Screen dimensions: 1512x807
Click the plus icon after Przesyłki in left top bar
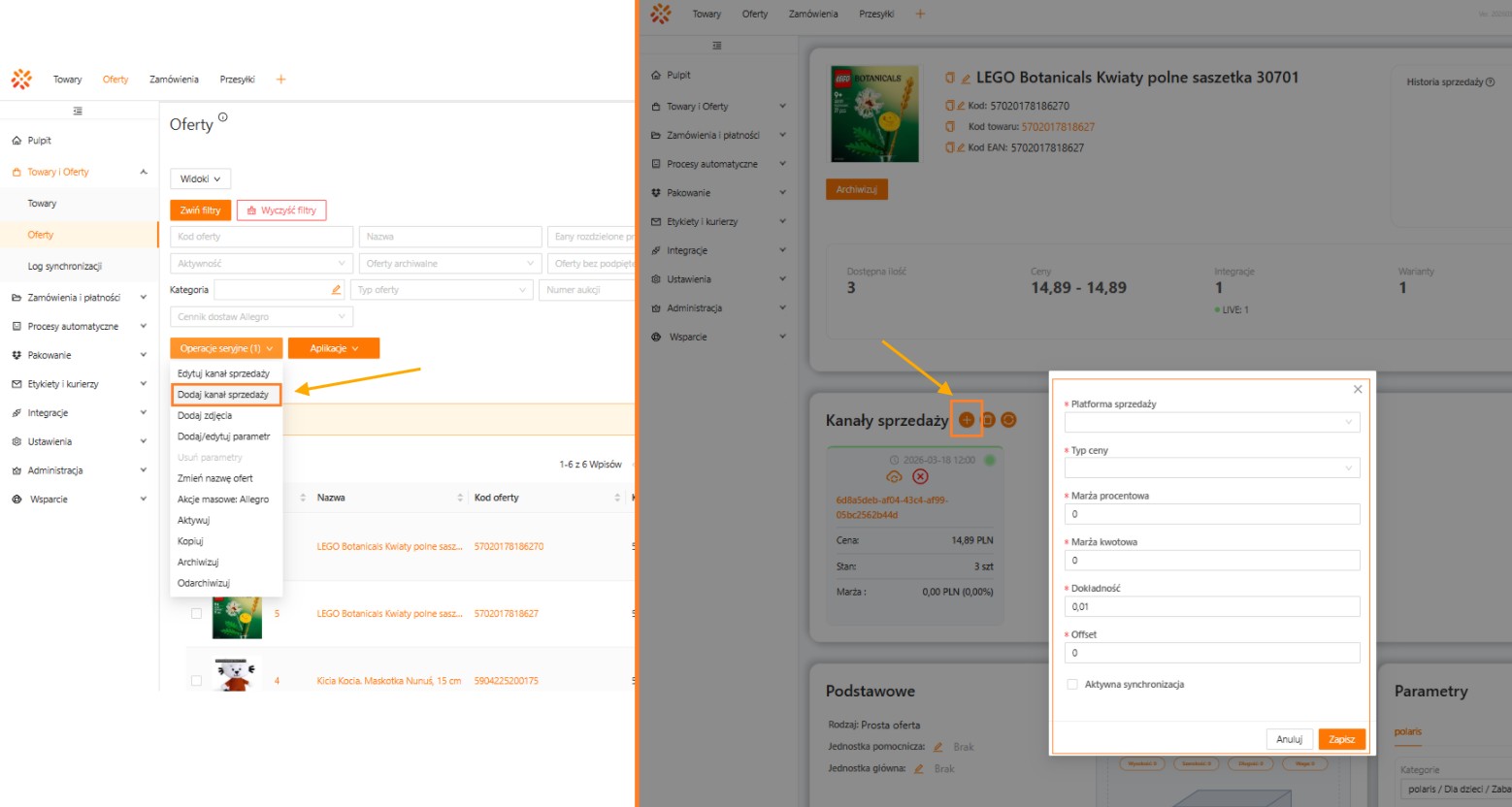point(280,80)
